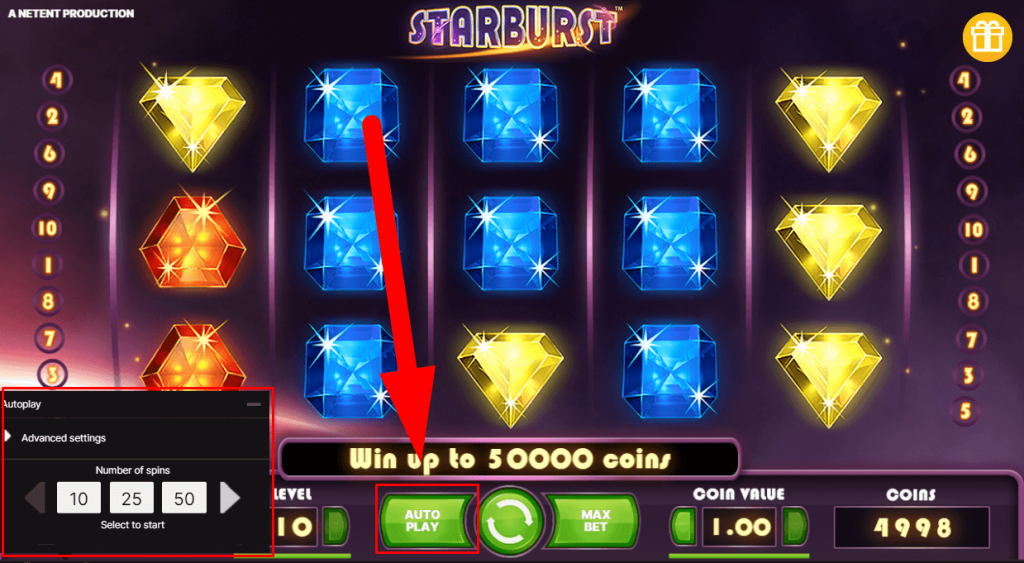Click the circular spin button

coord(510,523)
